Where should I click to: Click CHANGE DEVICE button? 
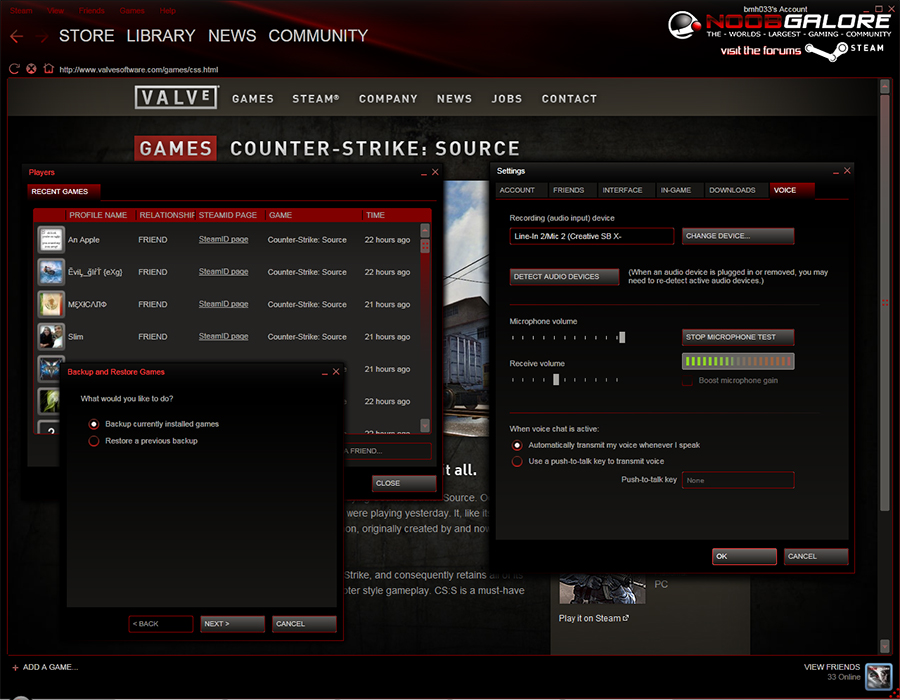coord(738,236)
